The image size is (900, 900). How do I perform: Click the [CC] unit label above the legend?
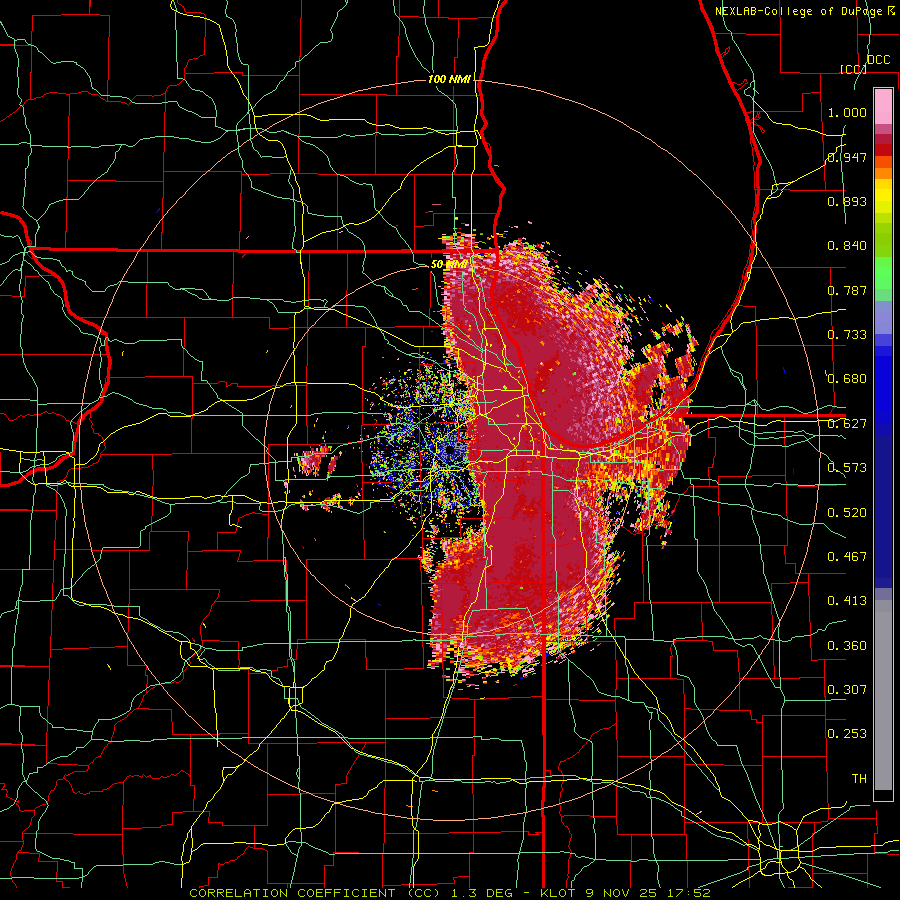[x=853, y=69]
